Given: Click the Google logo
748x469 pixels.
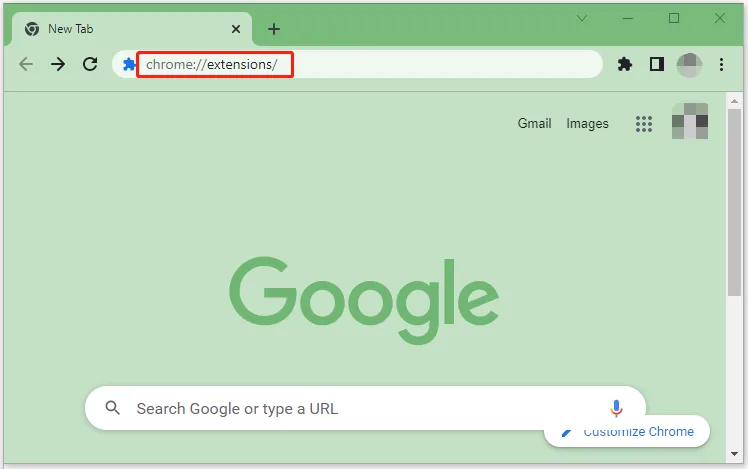Looking at the screenshot, I should click(364, 300).
